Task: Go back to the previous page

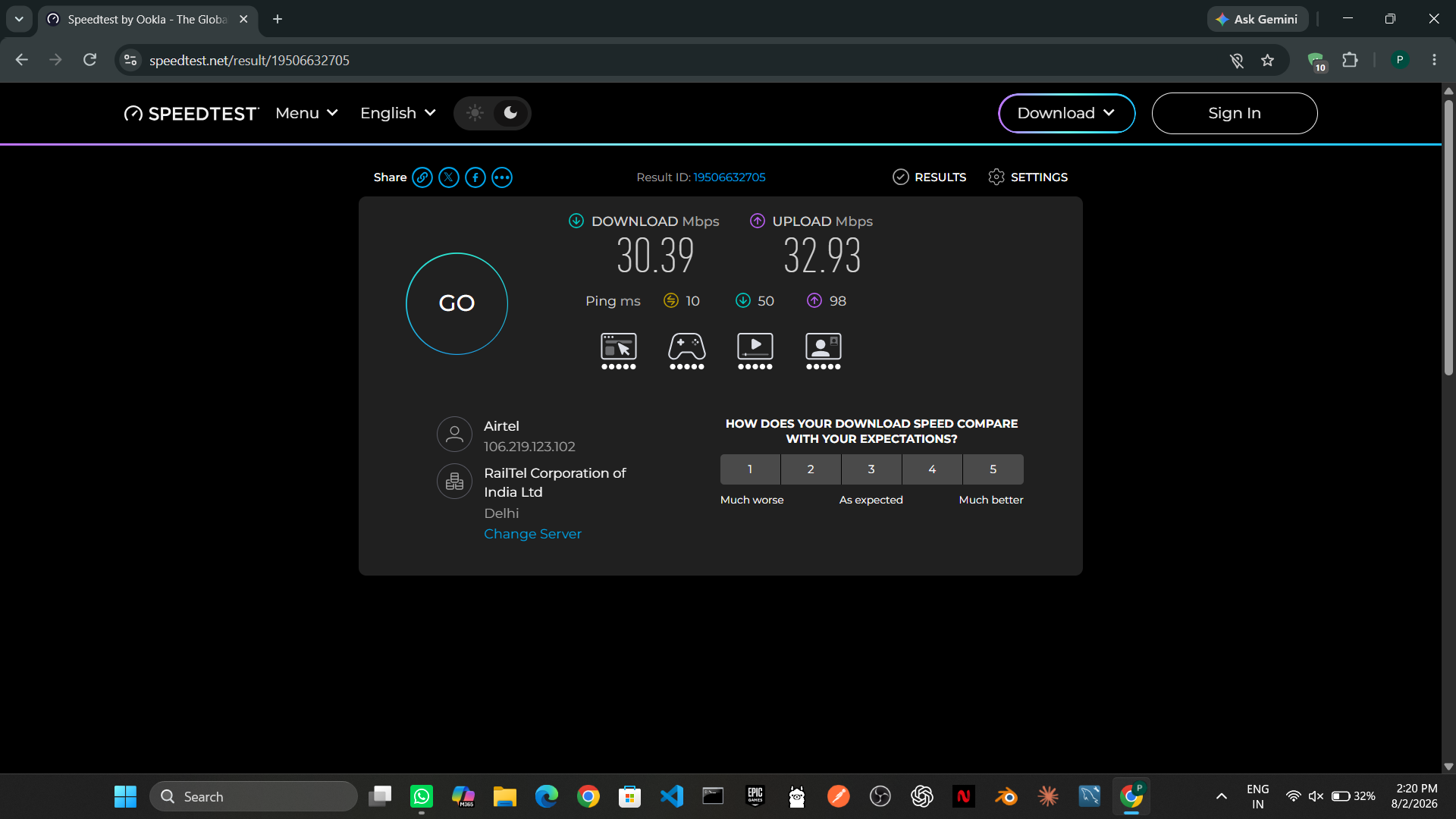Action: [22, 61]
